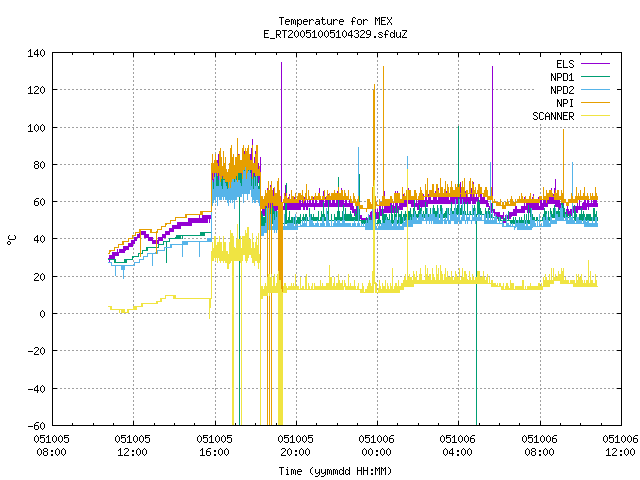Click the purple ELS legend line sample
Image resolution: width=640 pixels, height=480 pixels.
(x=596, y=64)
